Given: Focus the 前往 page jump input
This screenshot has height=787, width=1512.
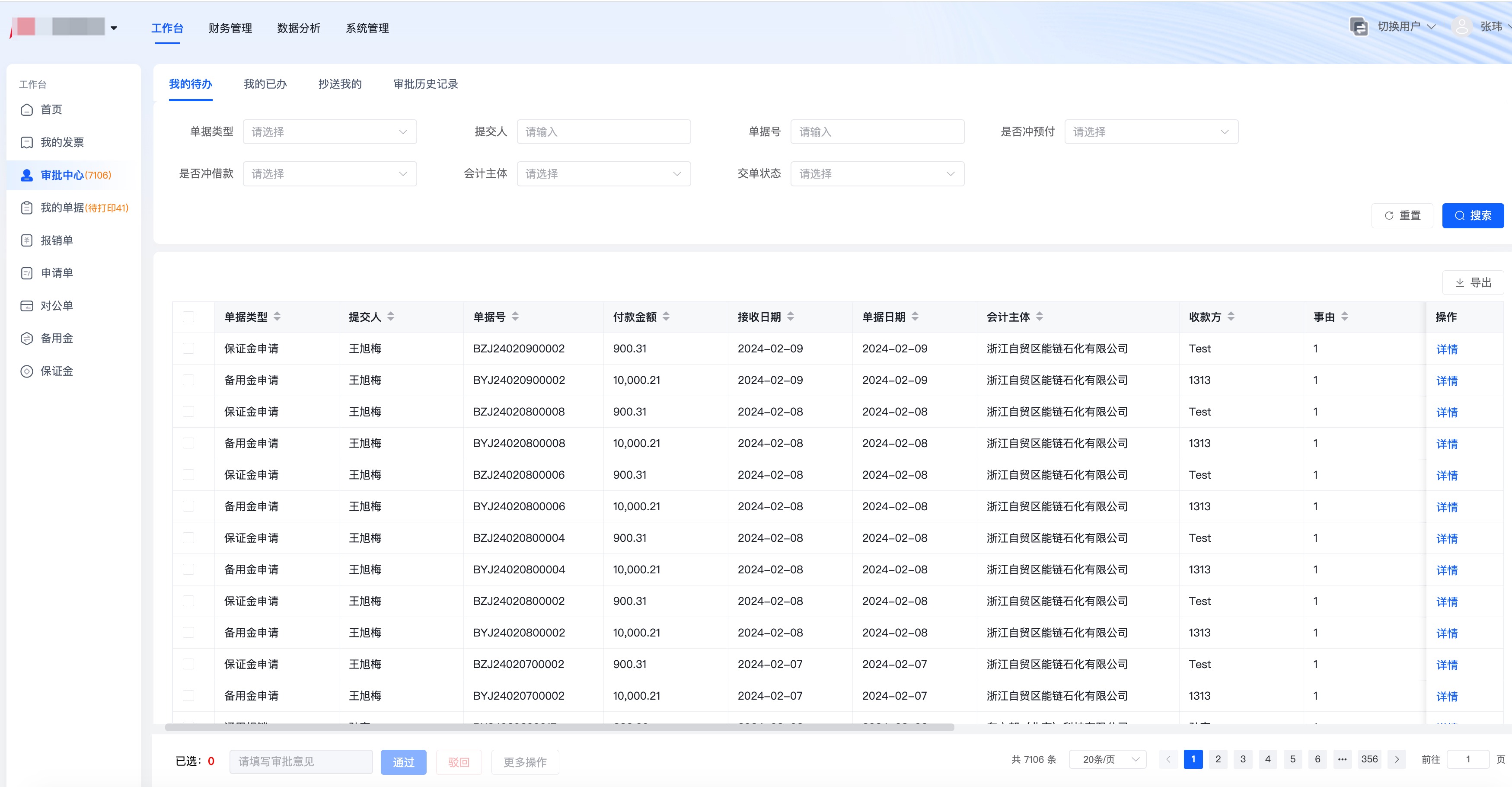Looking at the screenshot, I should [1468, 759].
